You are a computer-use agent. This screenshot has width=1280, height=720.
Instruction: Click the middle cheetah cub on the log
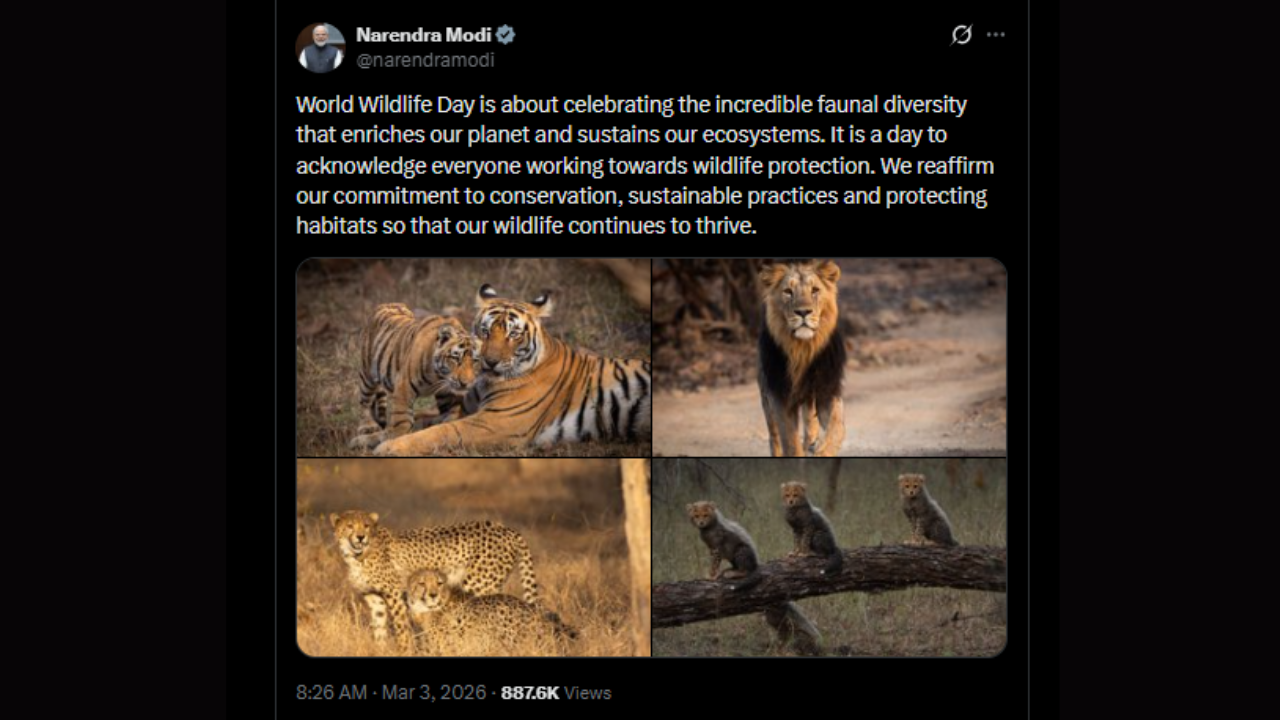808,522
